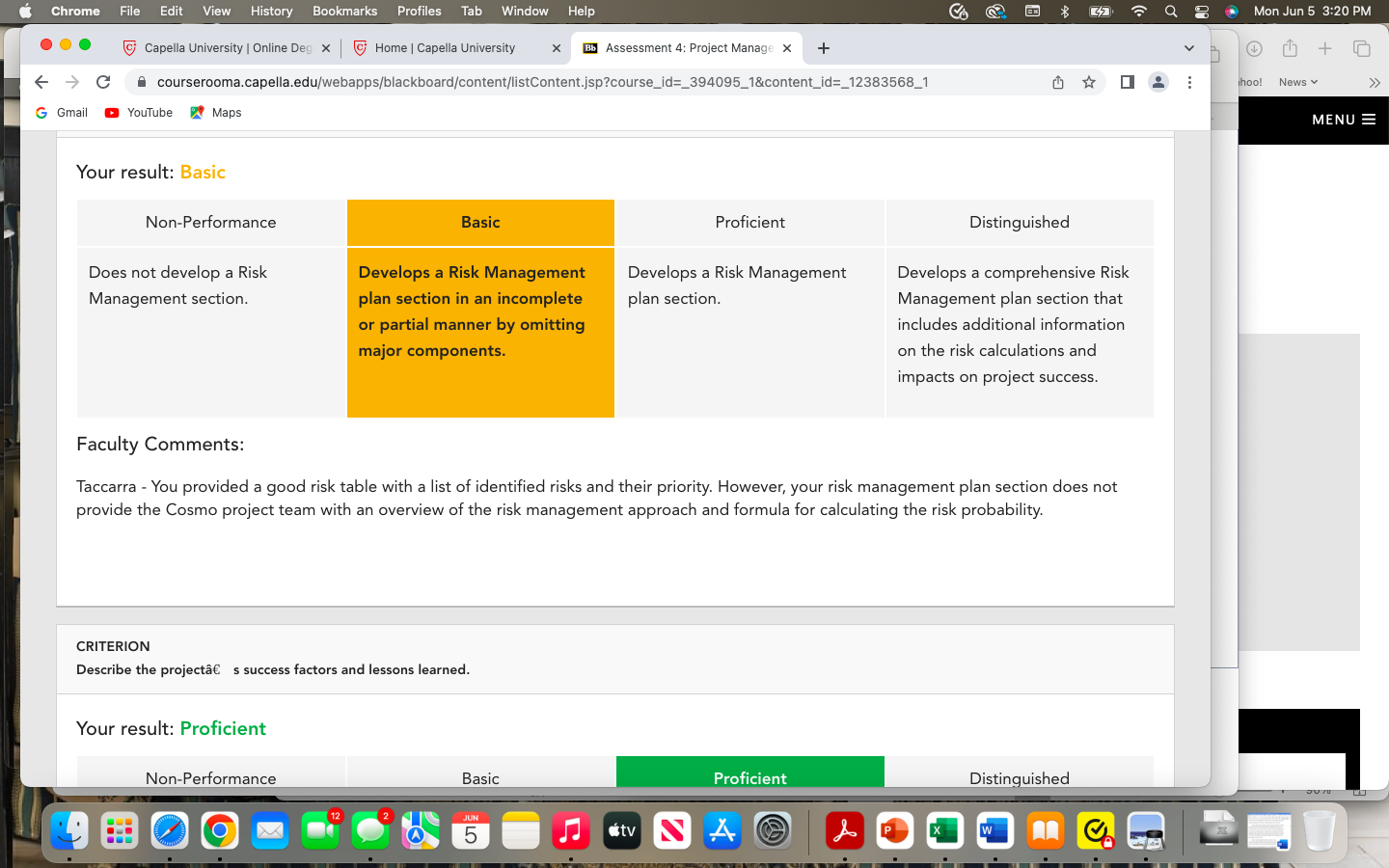
Task: Launch PowerPoint from the Dock
Action: pyautogui.click(x=895, y=830)
